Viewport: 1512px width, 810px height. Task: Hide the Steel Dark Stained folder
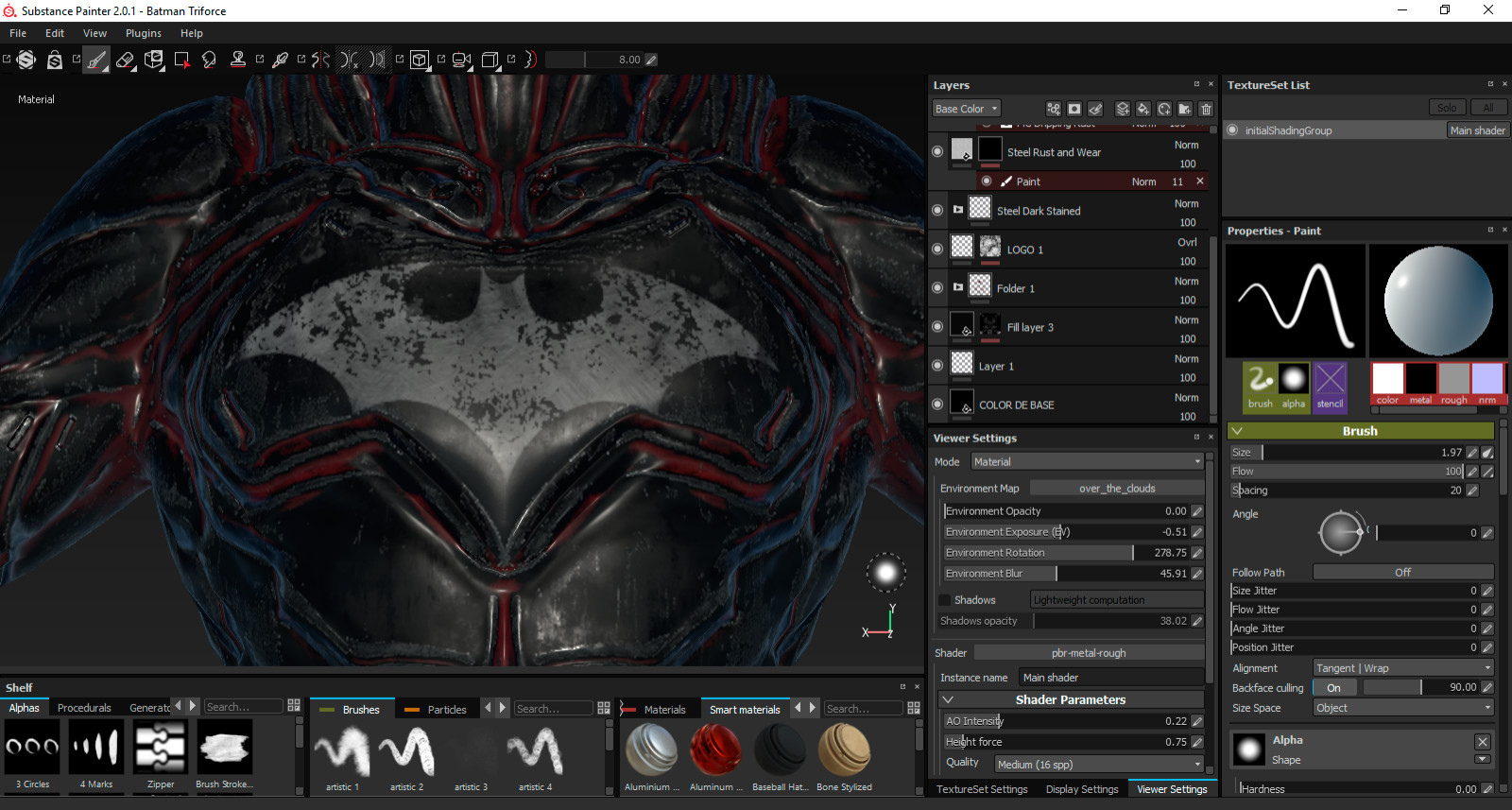pyautogui.click(x=937, y=210)
